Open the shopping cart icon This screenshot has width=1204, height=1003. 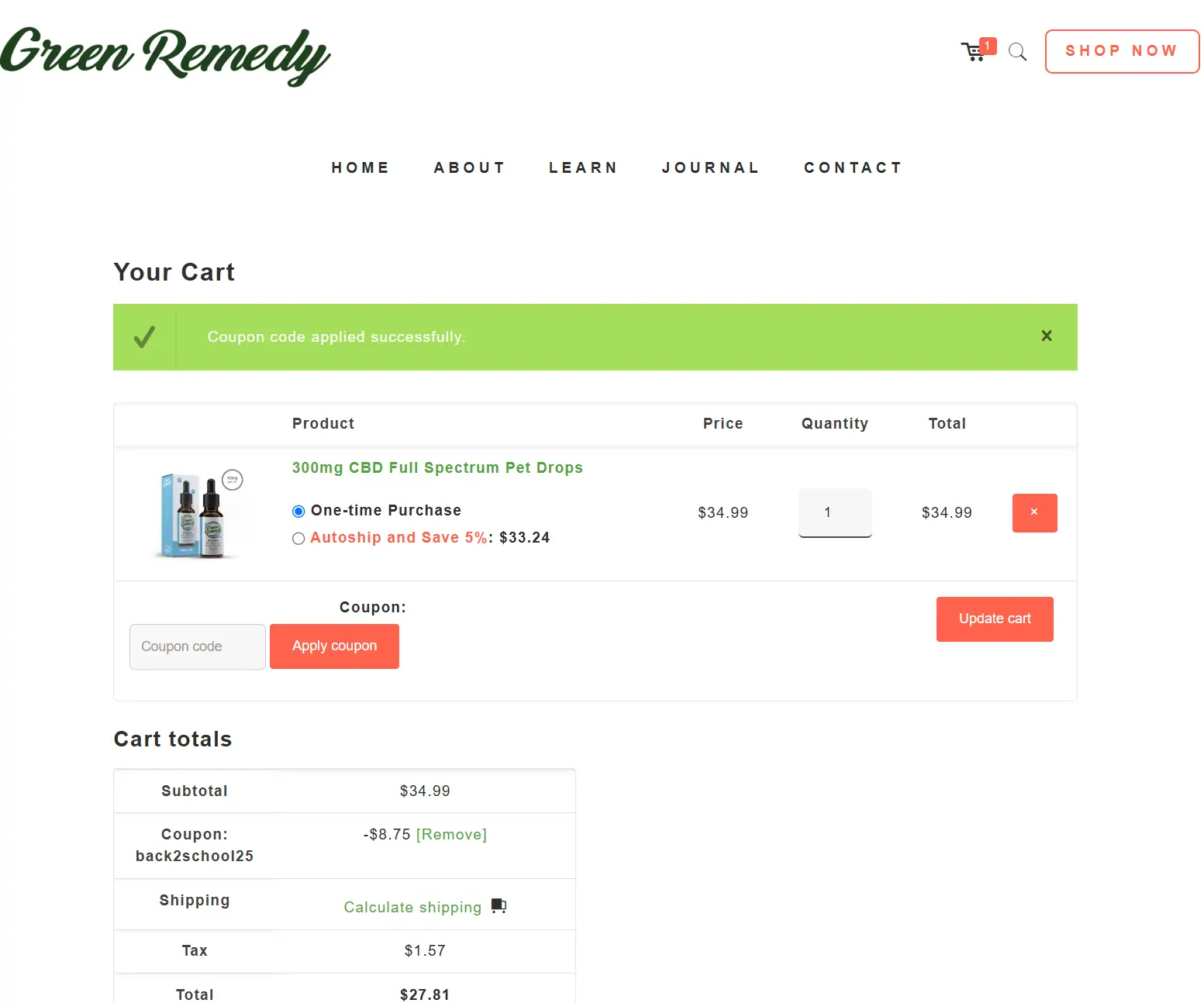click(974, 52)
